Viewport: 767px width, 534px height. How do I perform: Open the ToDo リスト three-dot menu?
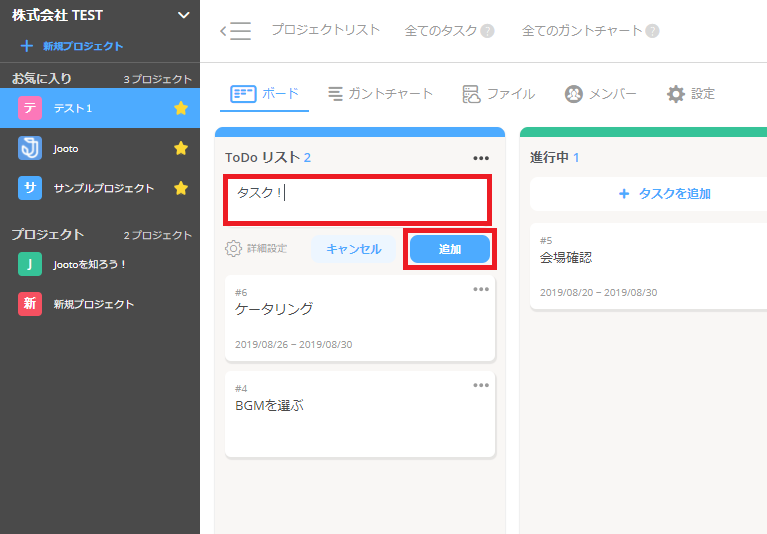point(481,158)
